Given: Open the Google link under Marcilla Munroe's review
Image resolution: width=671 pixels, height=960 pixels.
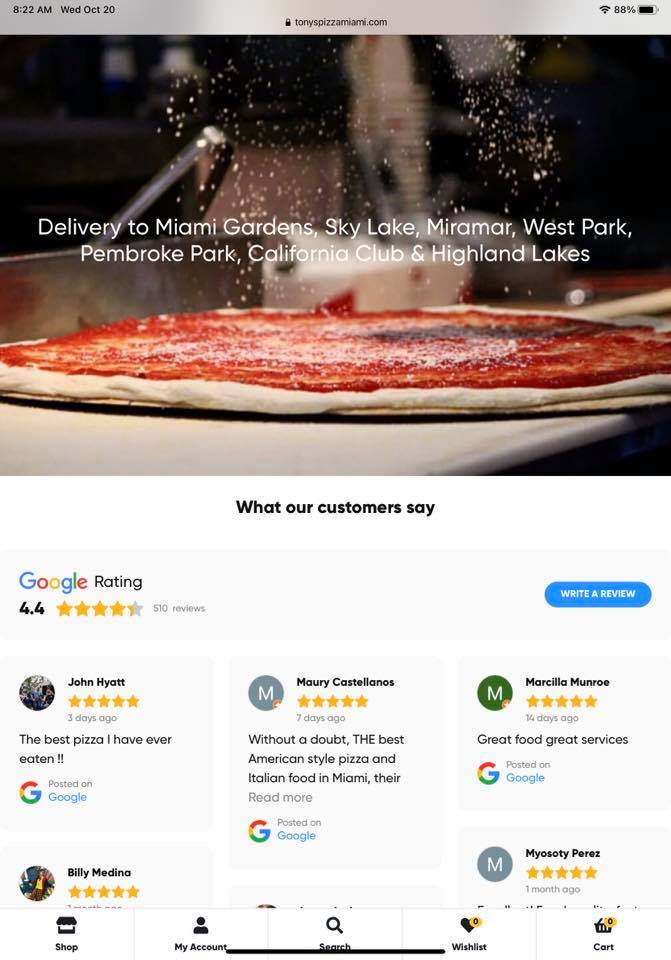Looking at the screenshot, I should (525, 778).
